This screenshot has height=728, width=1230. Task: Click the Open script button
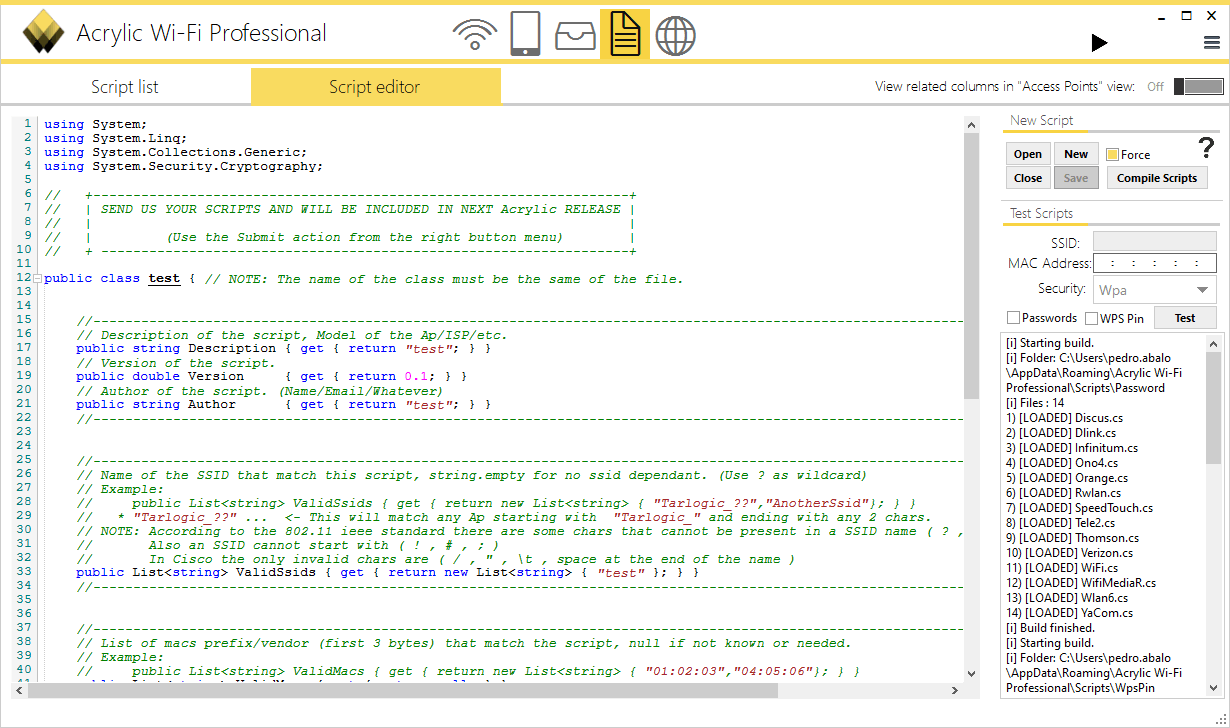[x=1028, y=154]
